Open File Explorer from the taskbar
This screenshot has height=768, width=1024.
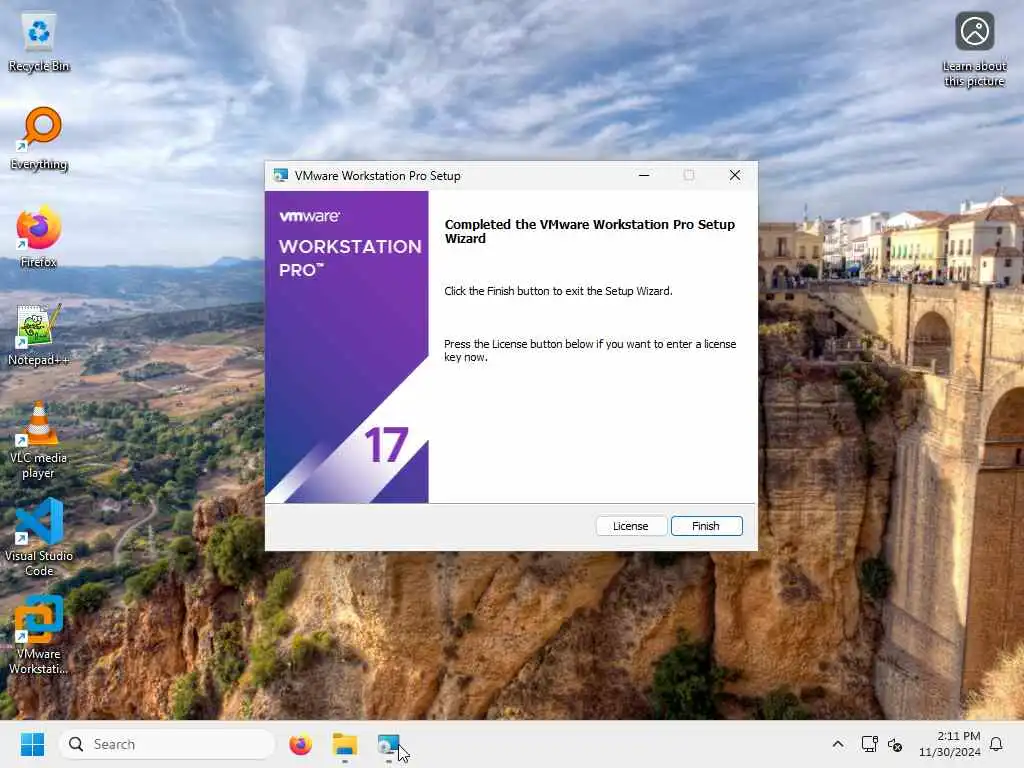click(345, 744)
